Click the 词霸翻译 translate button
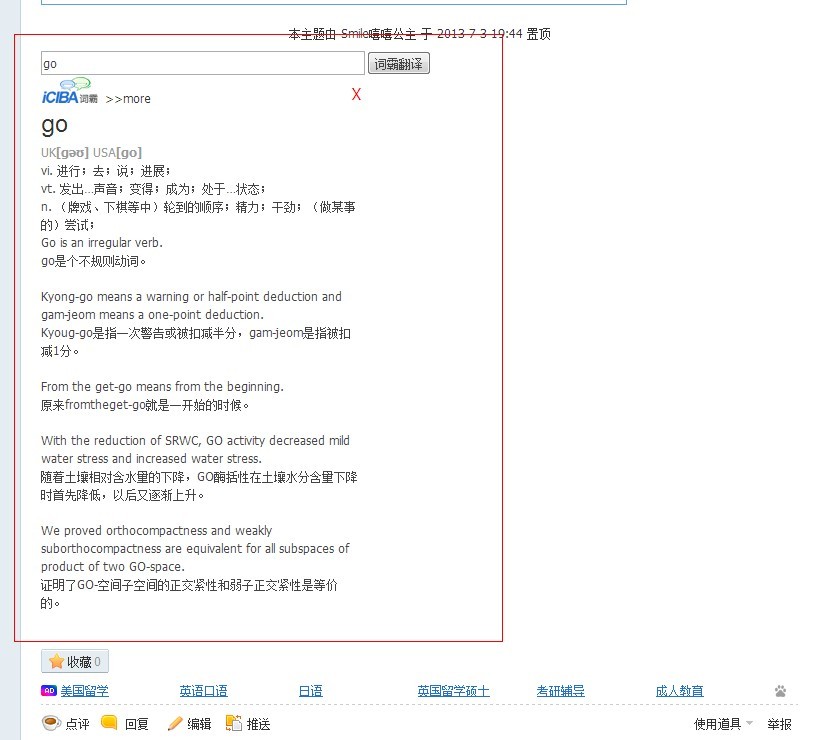The image size is (818, 740). click(399, 62)
